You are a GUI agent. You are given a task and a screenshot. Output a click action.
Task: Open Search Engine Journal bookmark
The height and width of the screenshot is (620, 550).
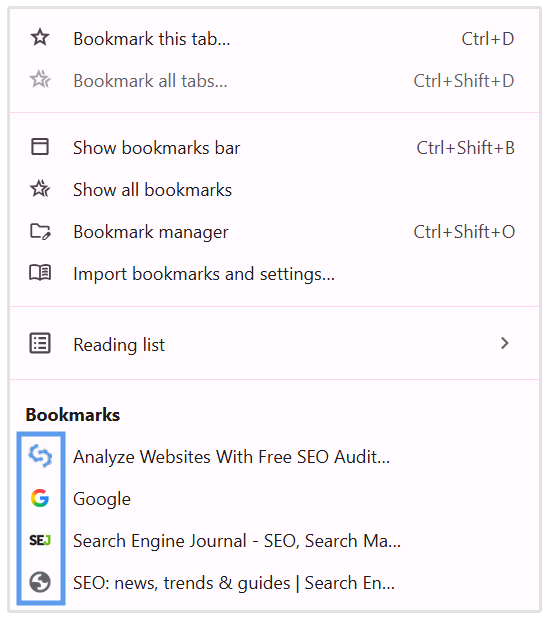(274, 541)
